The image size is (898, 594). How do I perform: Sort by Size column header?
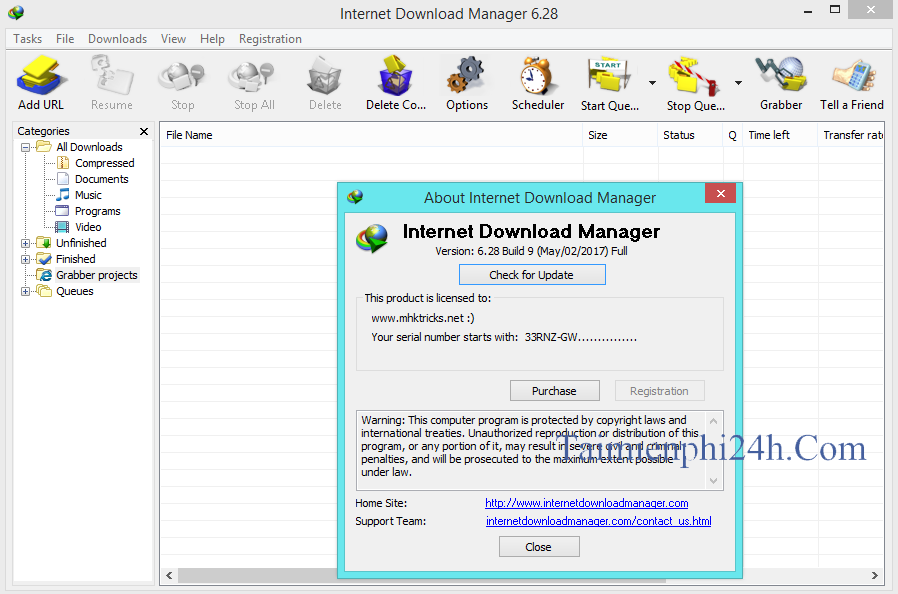(620, 135)
